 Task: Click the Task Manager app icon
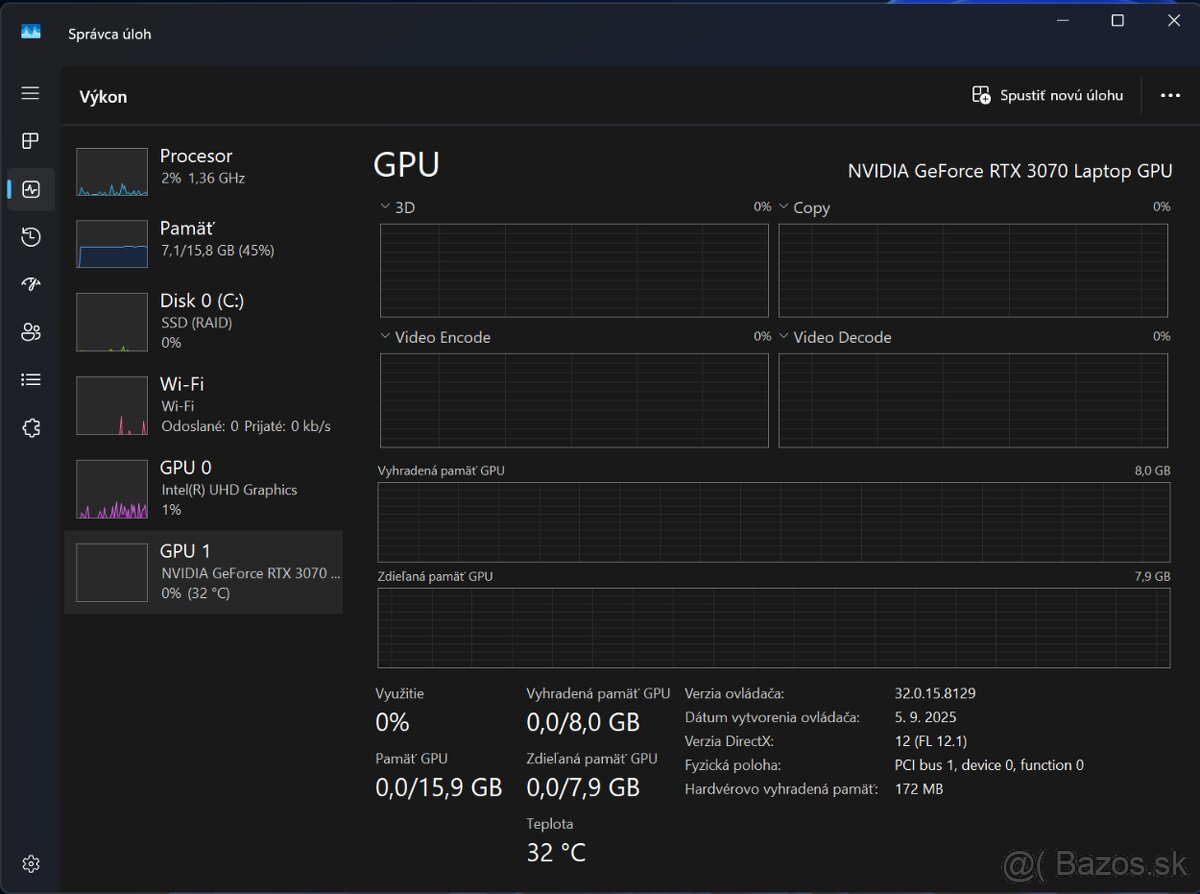point(31,32)
